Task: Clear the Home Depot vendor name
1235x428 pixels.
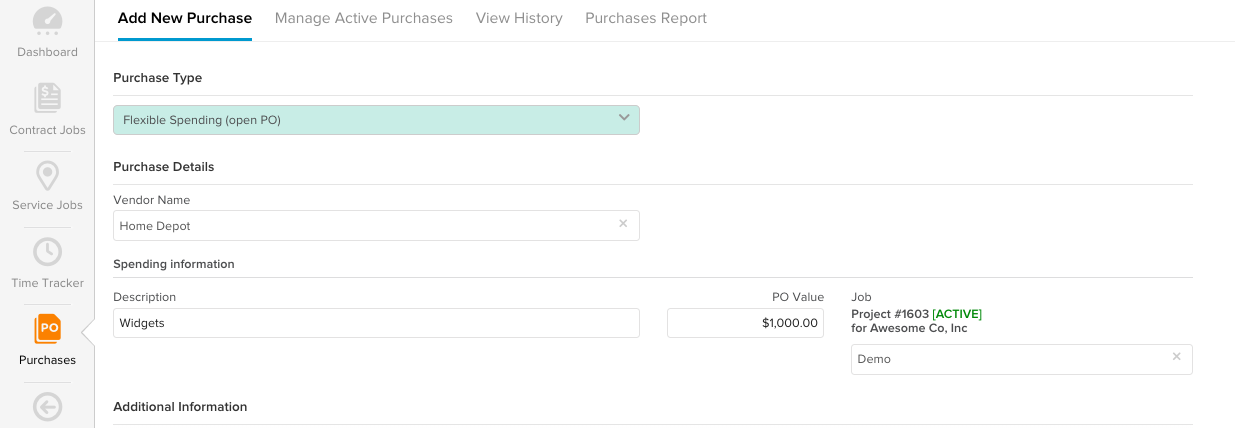Action: pos(623,224)
